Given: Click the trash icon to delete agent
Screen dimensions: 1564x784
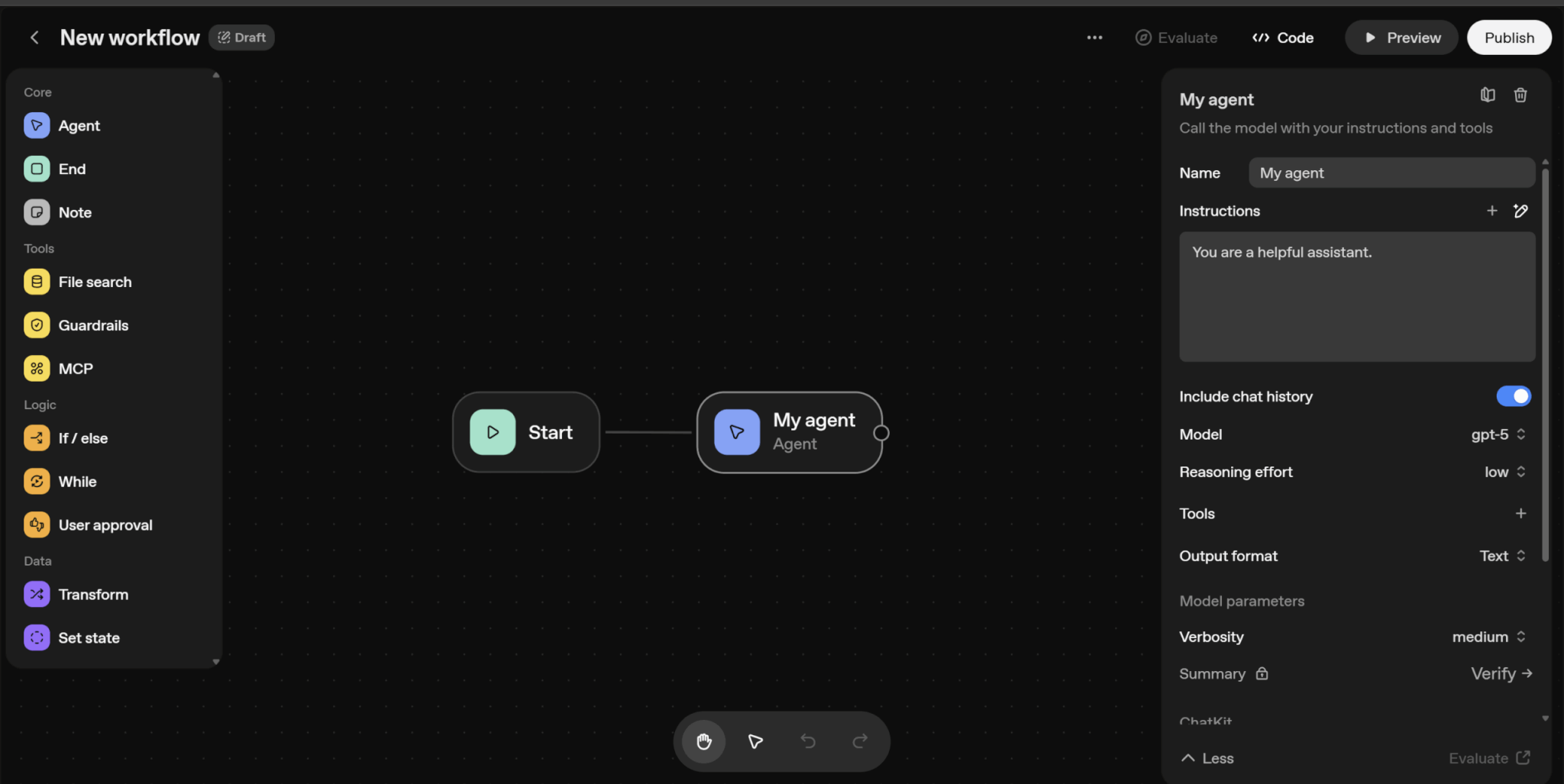Looking at the screenshot, I should (1520, 95).
